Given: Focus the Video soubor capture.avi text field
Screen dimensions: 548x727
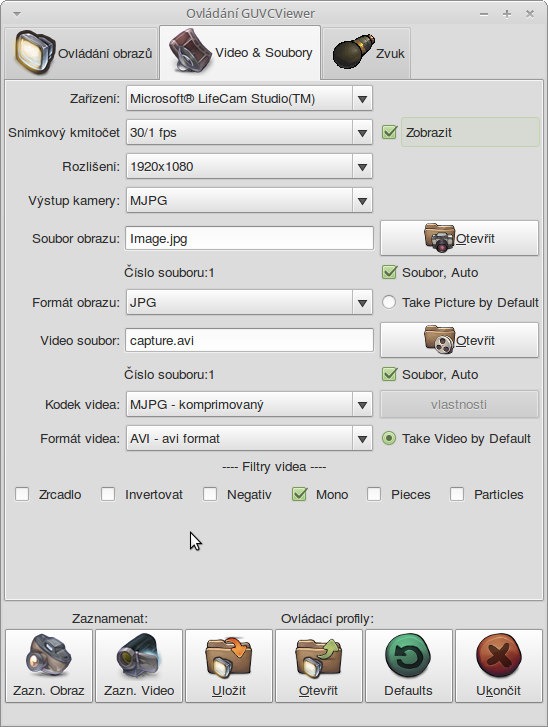Looking at the screenshot, I should point(249,340).
